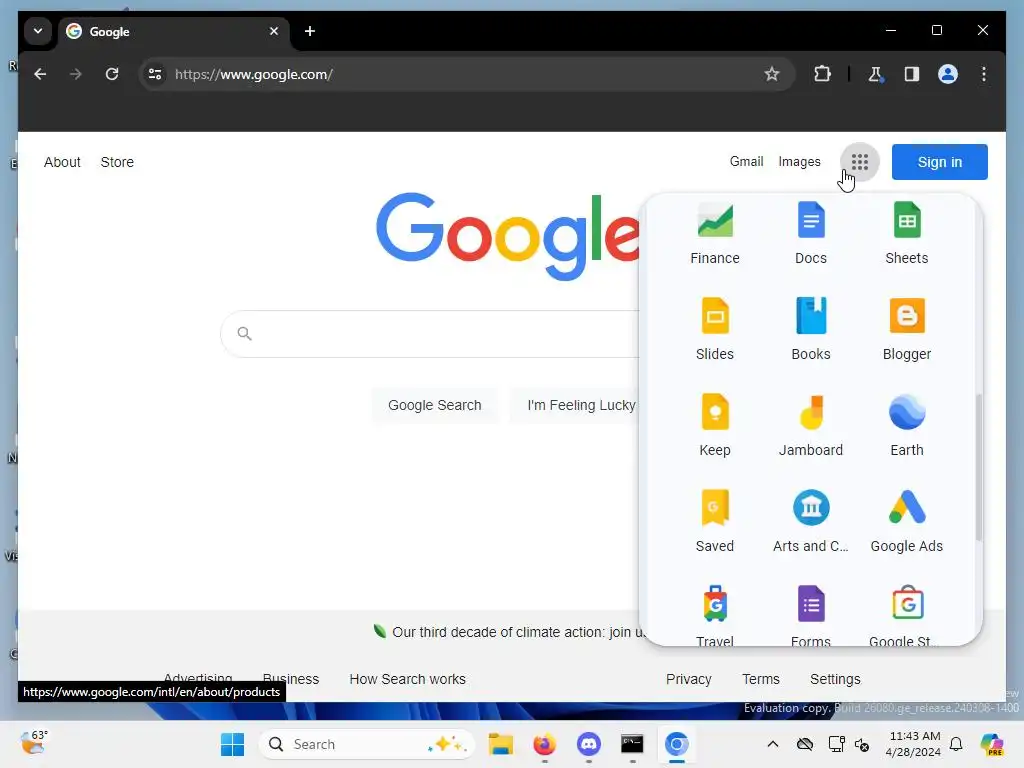This screenshot has height=768, width=1024.
Task: Open Chrome Labs flask icon
Action: click(875, 74)
